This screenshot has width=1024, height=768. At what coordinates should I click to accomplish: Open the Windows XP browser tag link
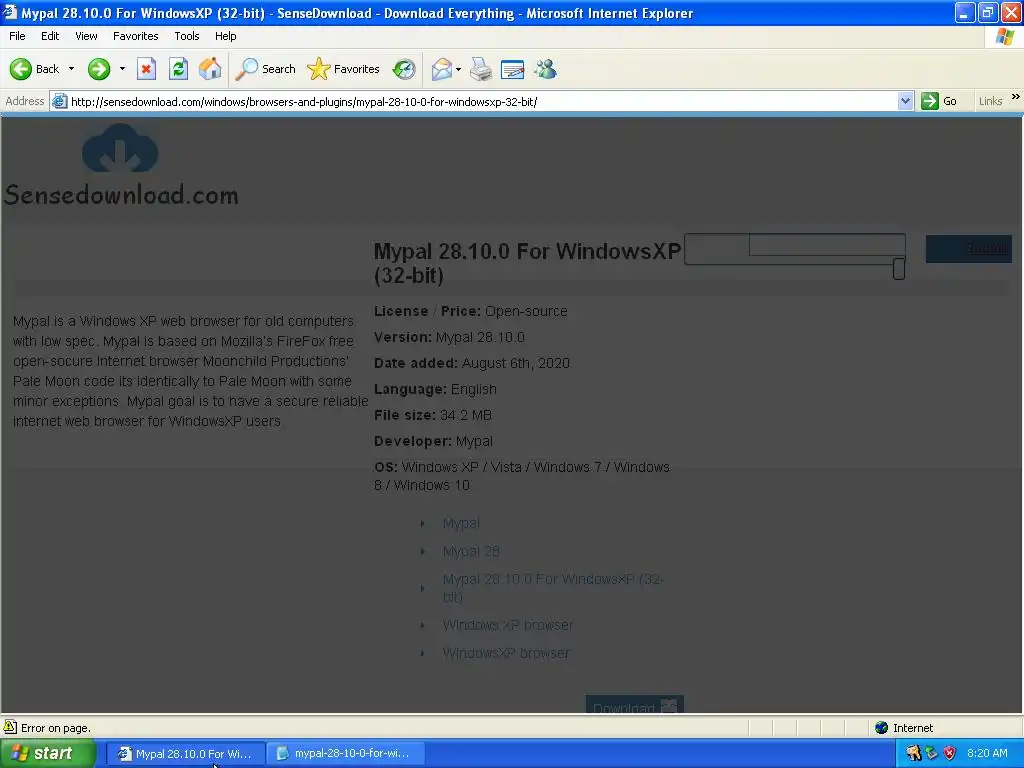[507, 625]
